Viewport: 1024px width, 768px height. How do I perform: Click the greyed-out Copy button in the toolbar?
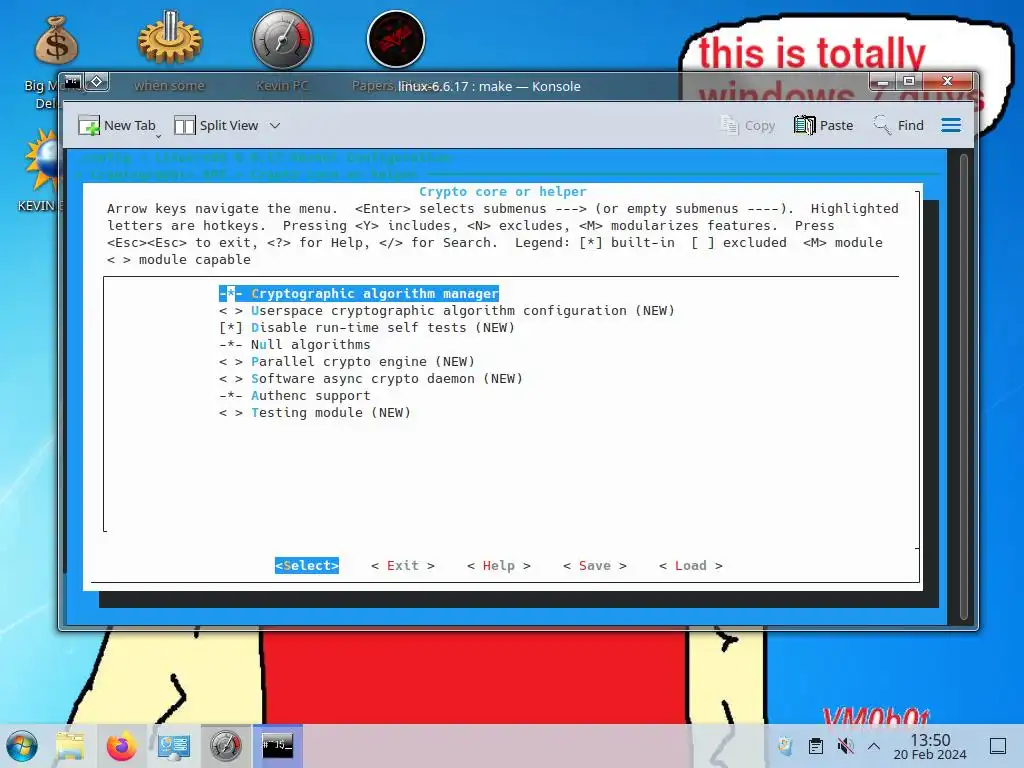748,125
